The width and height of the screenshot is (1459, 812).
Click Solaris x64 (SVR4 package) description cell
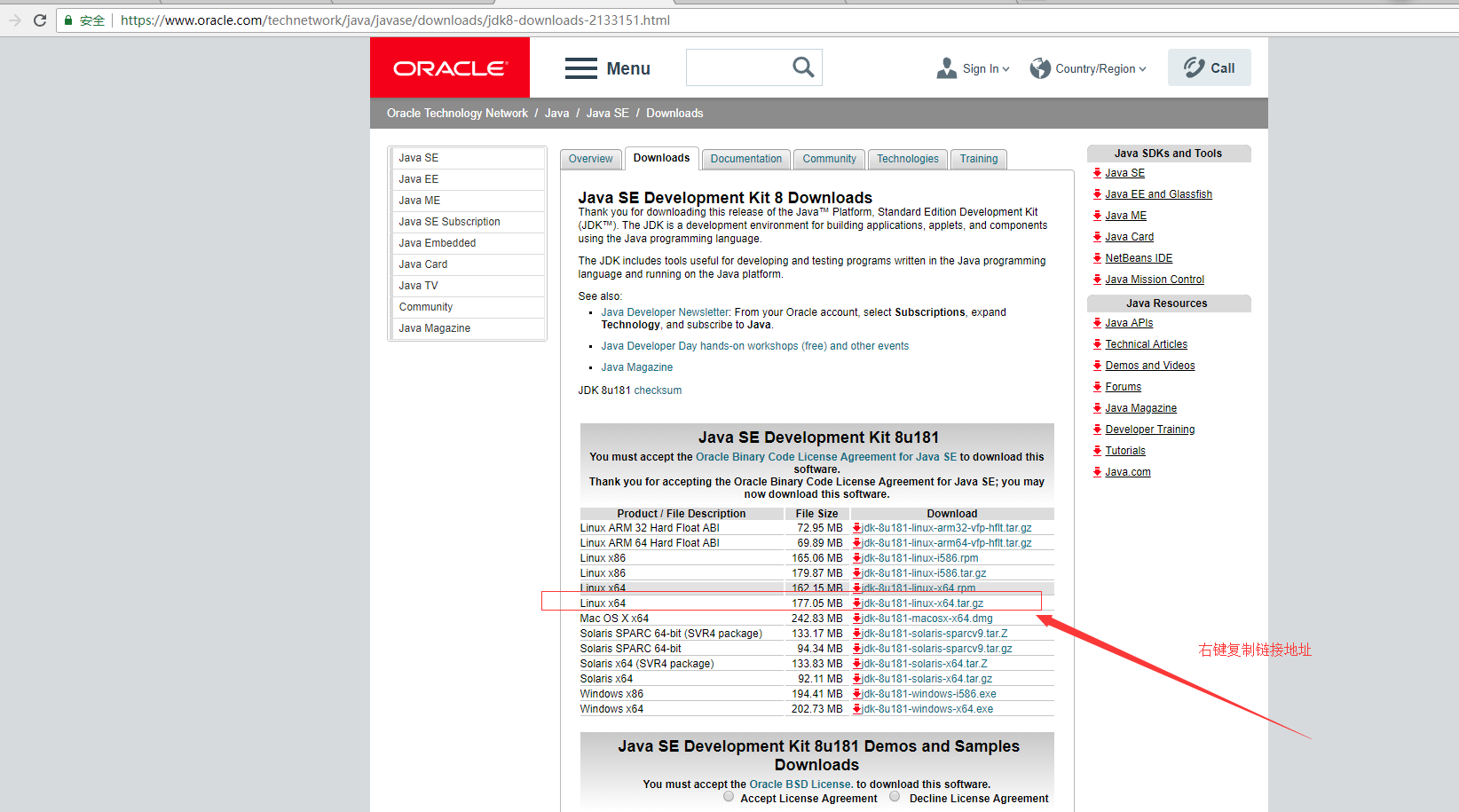(647, 664)
